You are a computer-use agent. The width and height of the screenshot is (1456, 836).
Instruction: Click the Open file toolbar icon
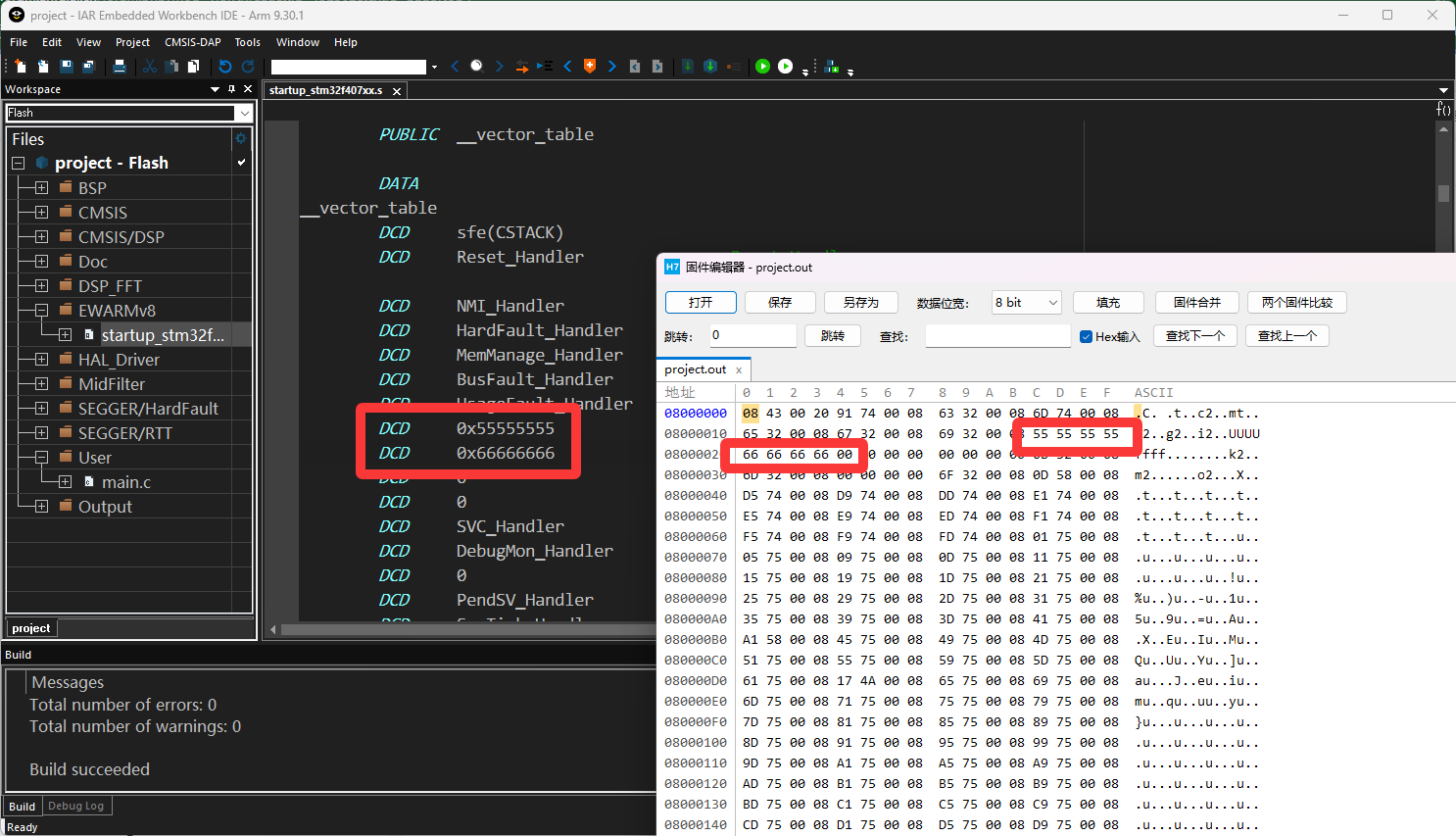coord(43,66)
